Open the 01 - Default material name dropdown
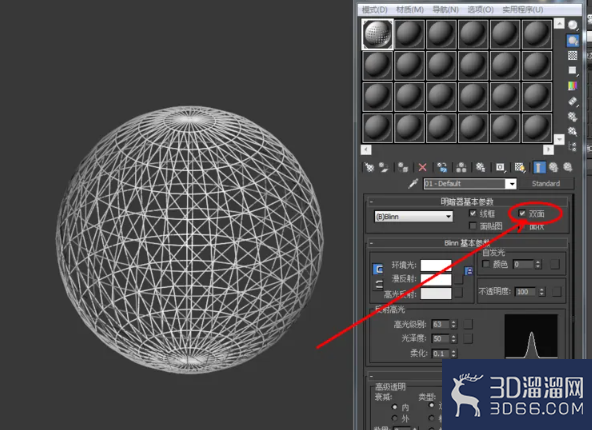The width and height of the screenshot is (592, 430). [x=511, y=184]
